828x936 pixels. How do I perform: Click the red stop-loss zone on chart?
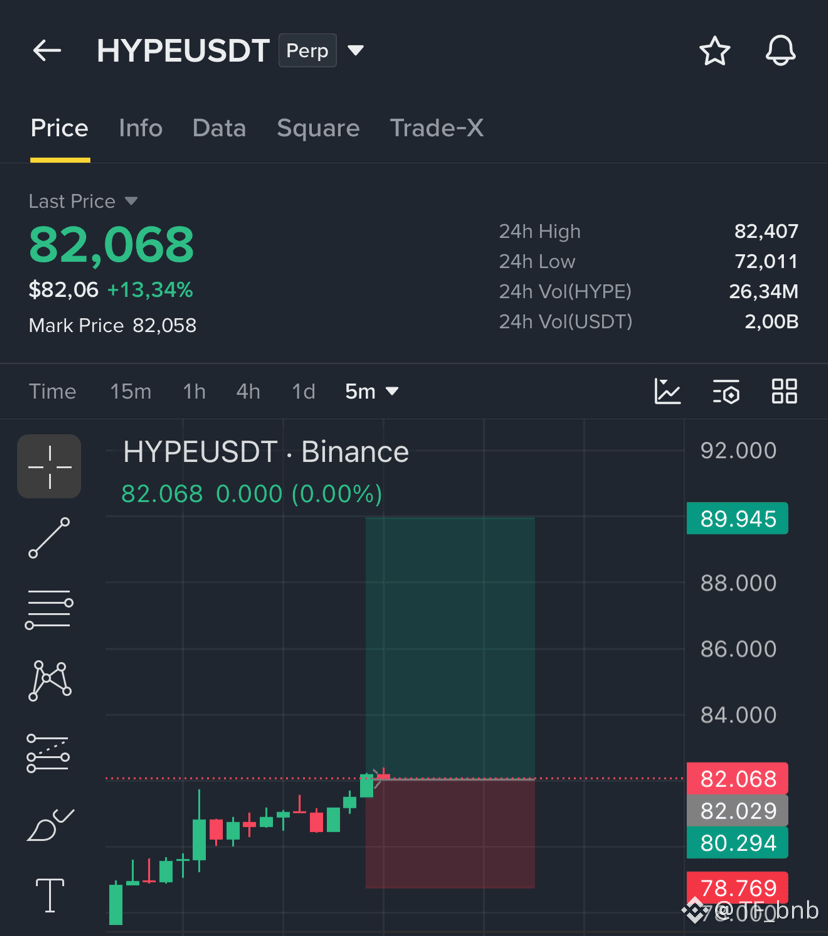[450, 833]
